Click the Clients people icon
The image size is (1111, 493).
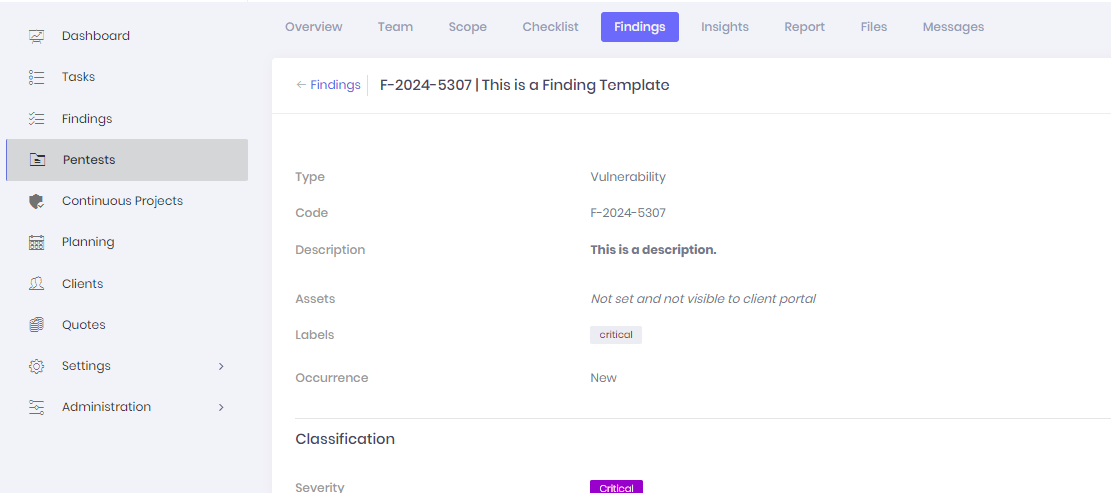[x=37, y=283]
